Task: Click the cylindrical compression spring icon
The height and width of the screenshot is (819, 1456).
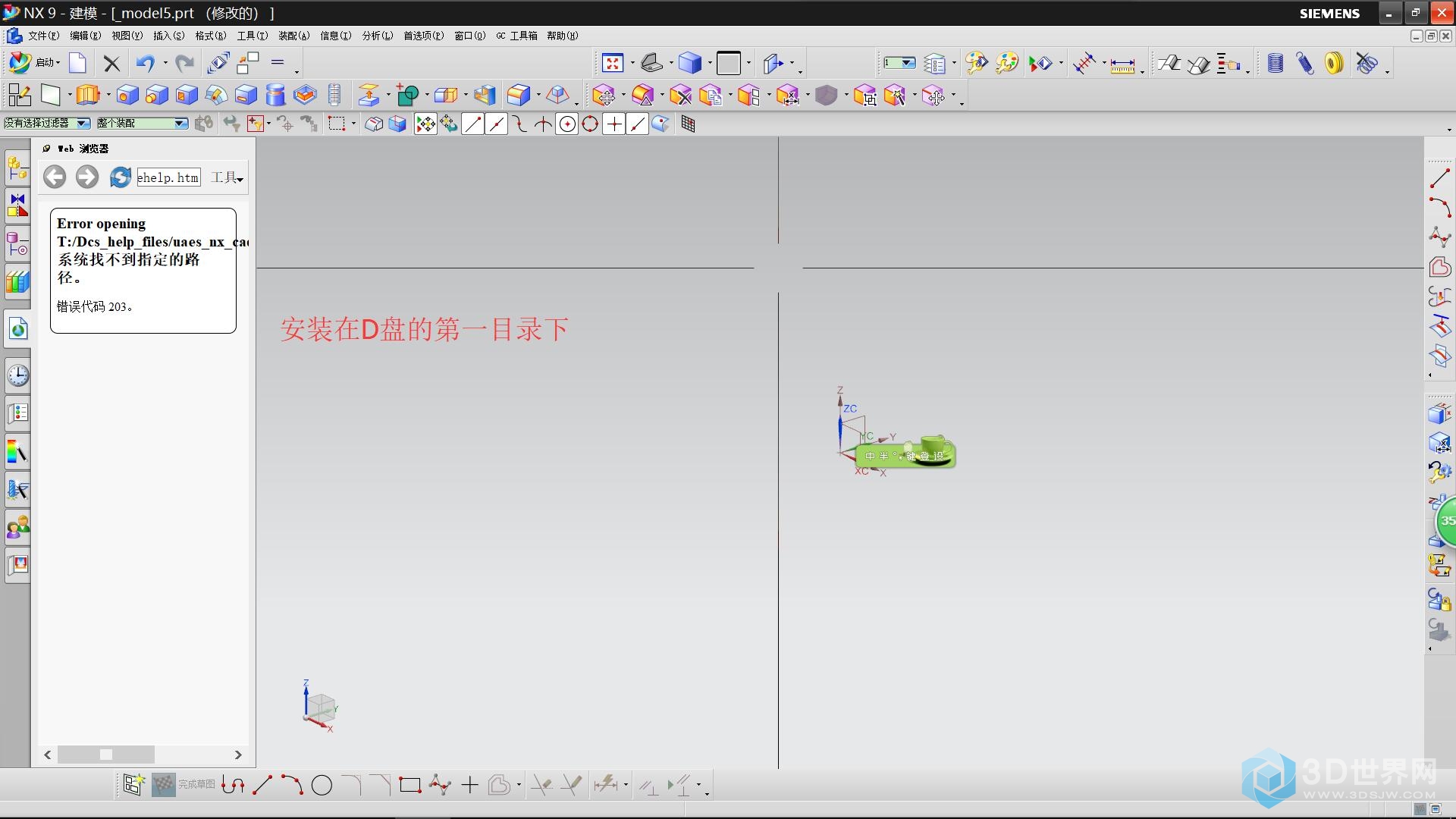Action: tap(1276, 64)
